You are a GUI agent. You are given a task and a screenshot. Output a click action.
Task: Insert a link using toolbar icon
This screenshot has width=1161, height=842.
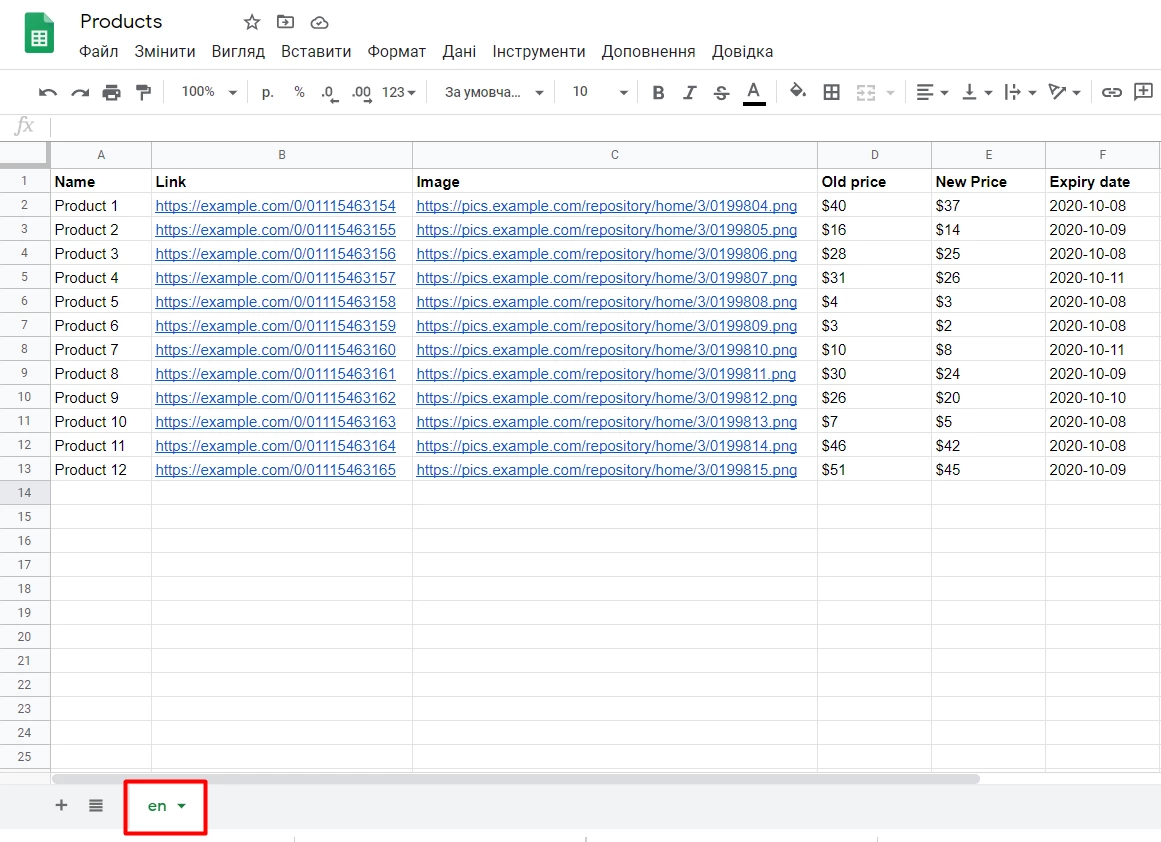(x=1111, y=93)
